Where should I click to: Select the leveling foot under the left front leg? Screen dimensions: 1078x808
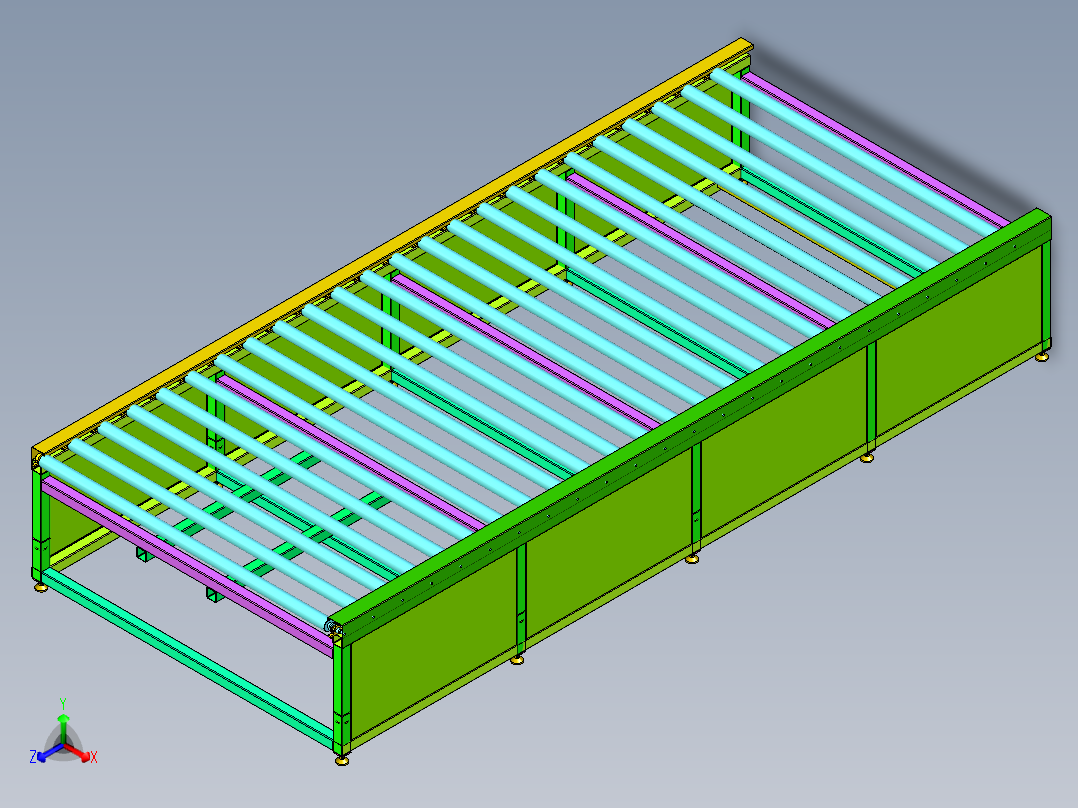(41, 587)
